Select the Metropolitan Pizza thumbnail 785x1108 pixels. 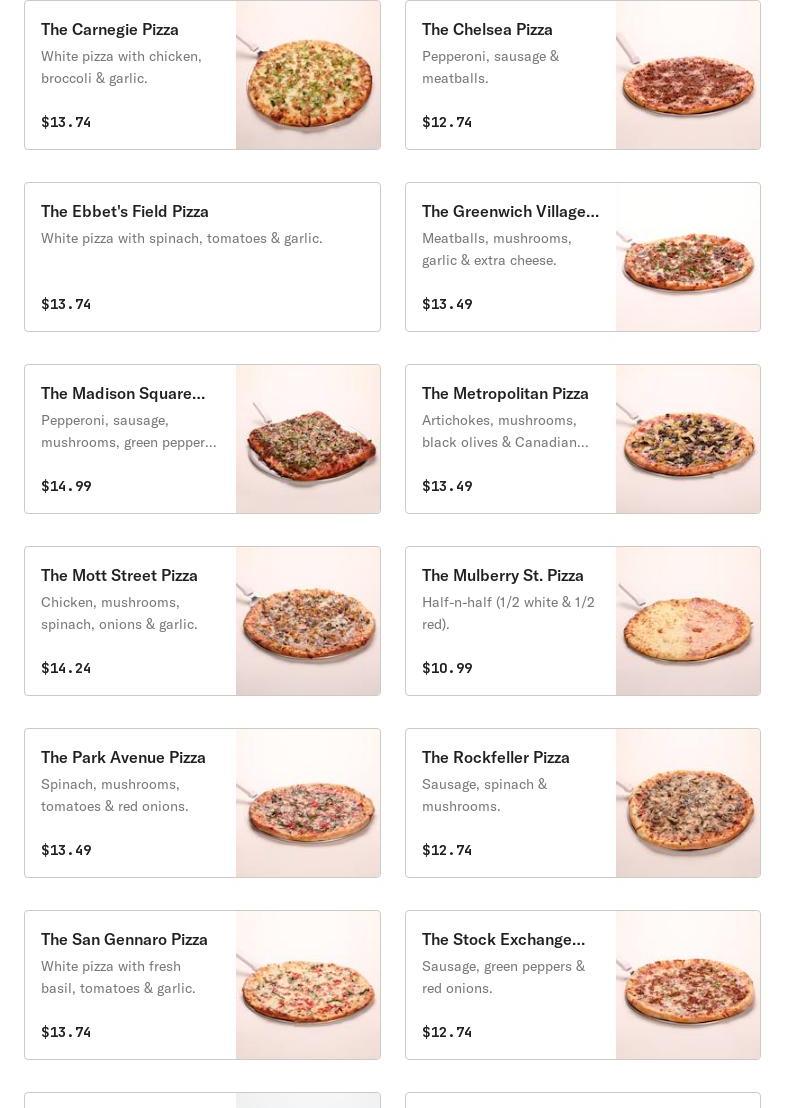point(688,439)
